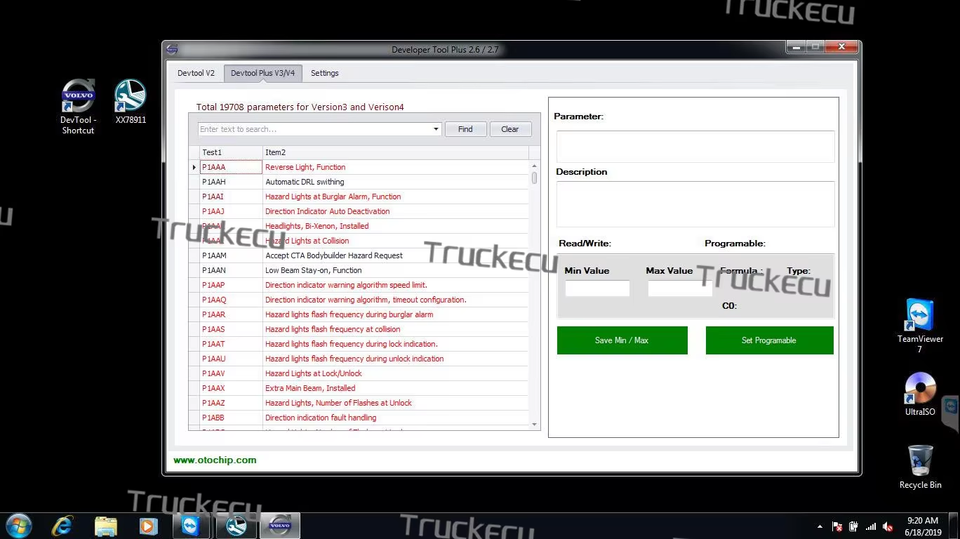This screenshot has width=960, height=539.
Task: Select the P1AAS cell
Action: pos(231,329)
